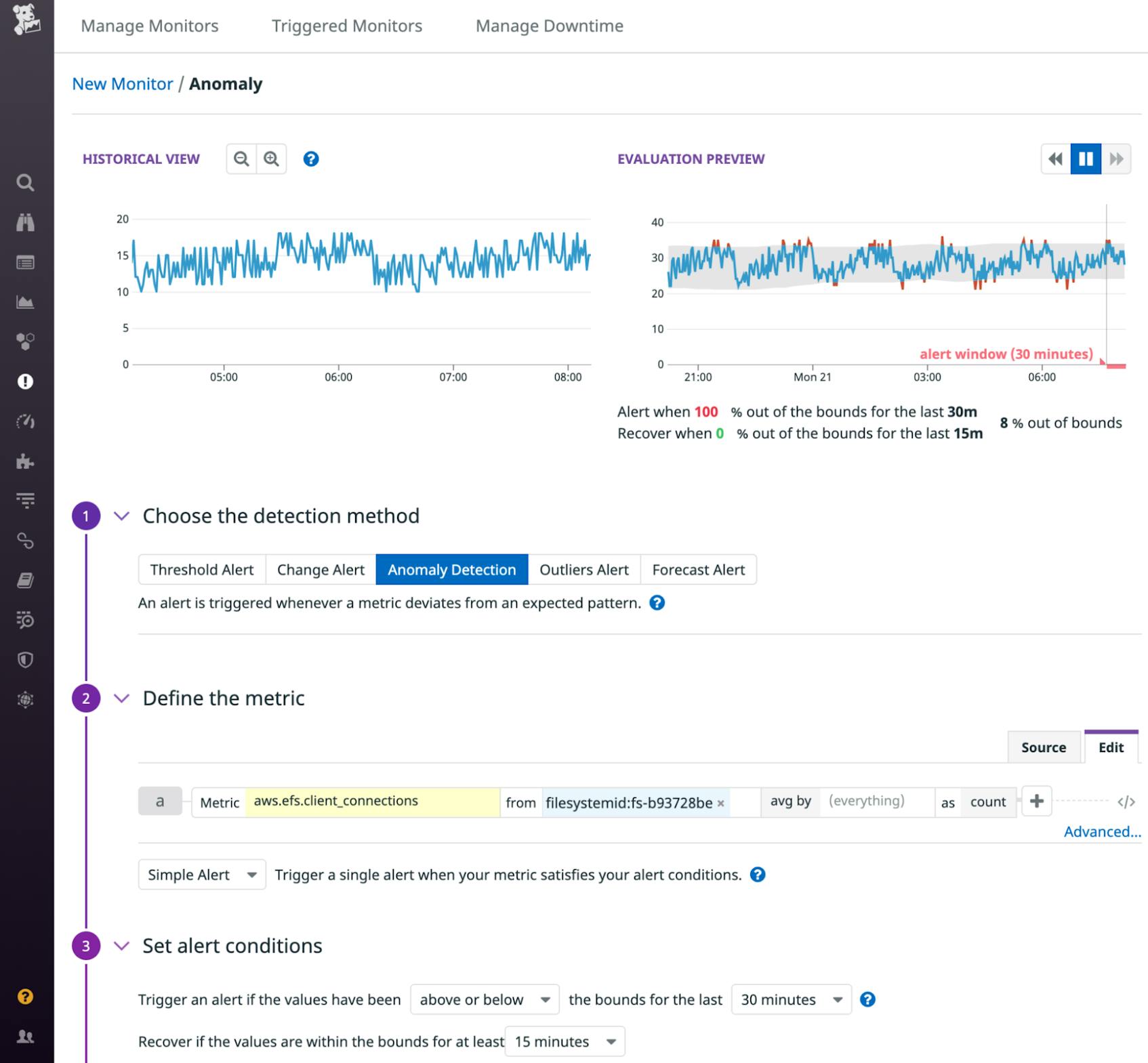Click the Synthetics globe icon at sidebar bottom
The width and height of the screenshot is (1148, 1063).
click(x=26, y=701)
